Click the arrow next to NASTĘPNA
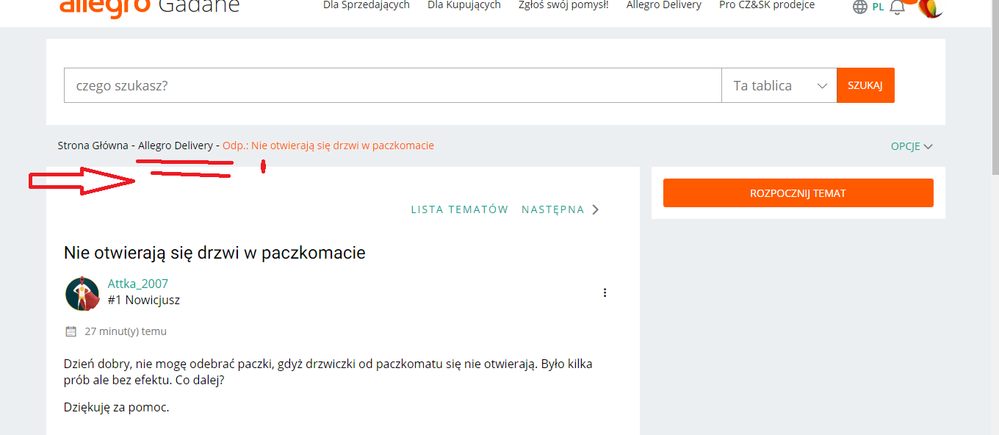The image size is (999, 435). tap(596, 210)
